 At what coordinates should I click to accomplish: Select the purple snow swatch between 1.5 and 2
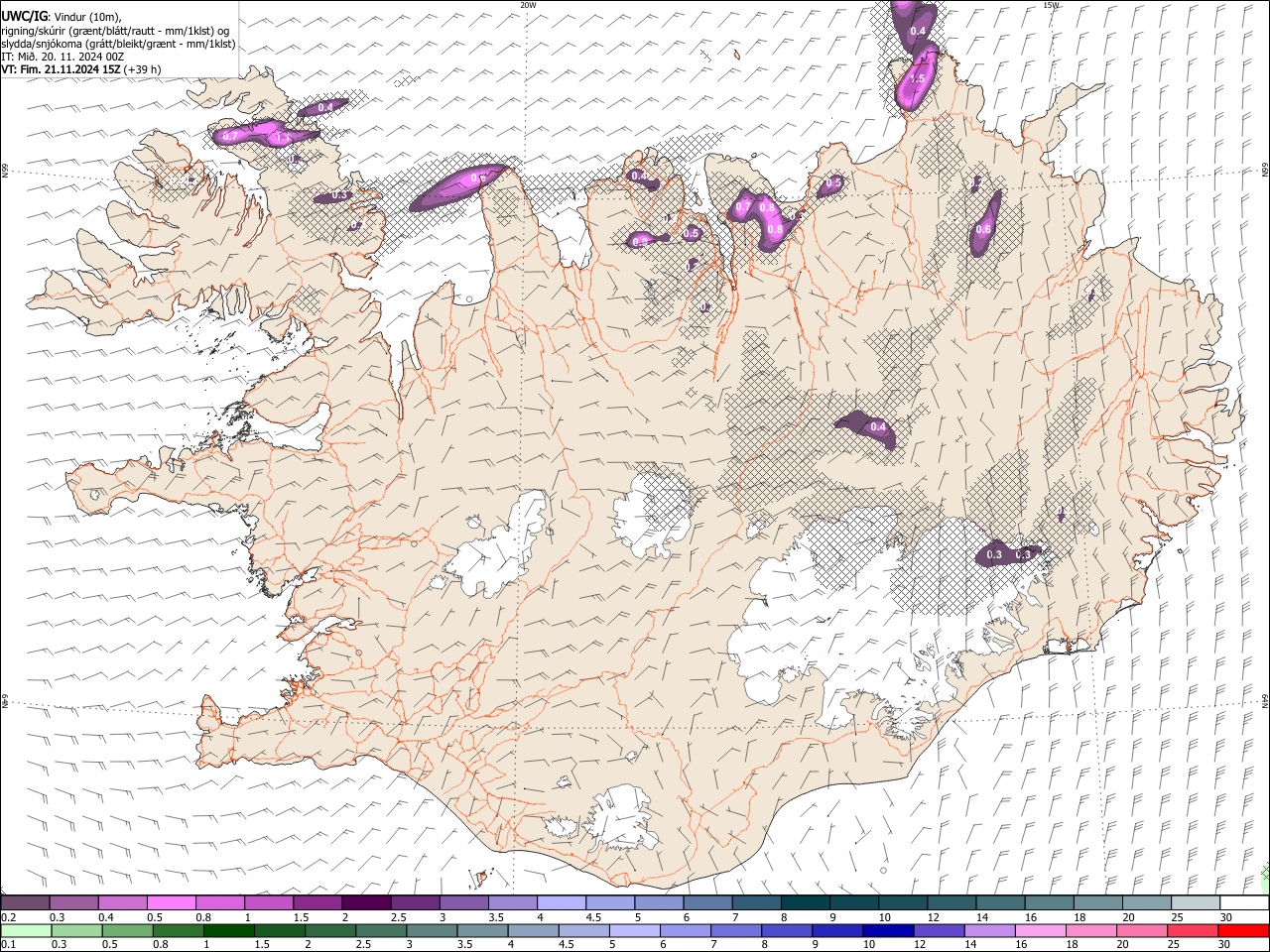317,903
